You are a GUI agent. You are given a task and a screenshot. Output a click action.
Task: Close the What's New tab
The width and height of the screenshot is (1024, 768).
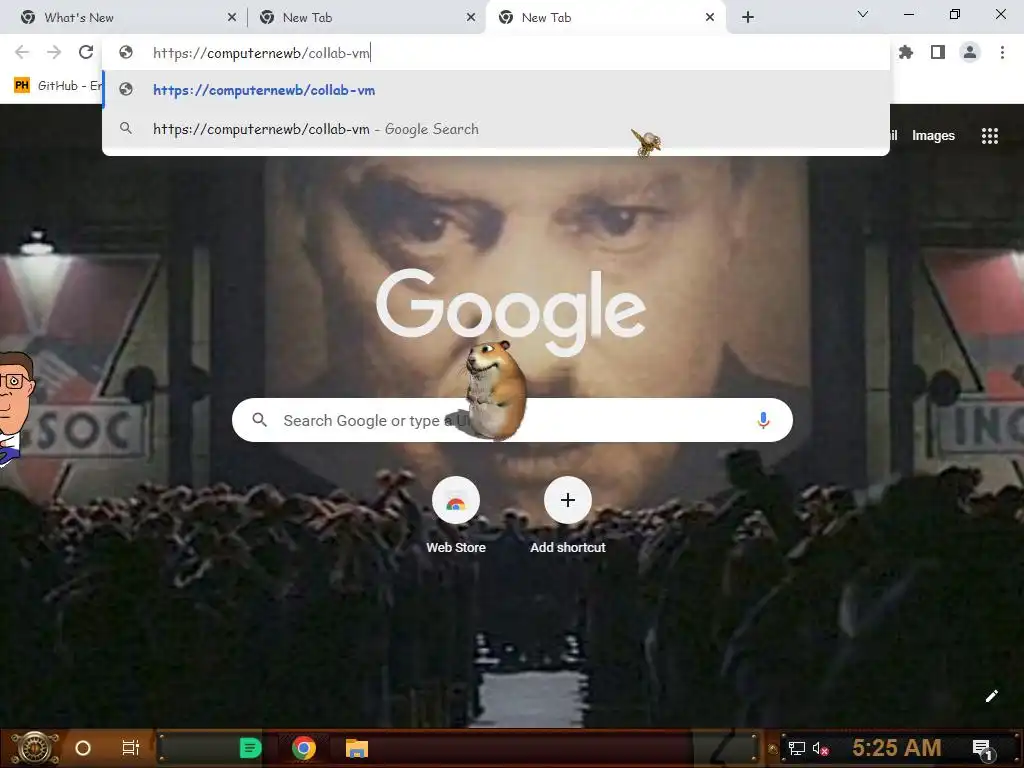(x=232, y=18)
